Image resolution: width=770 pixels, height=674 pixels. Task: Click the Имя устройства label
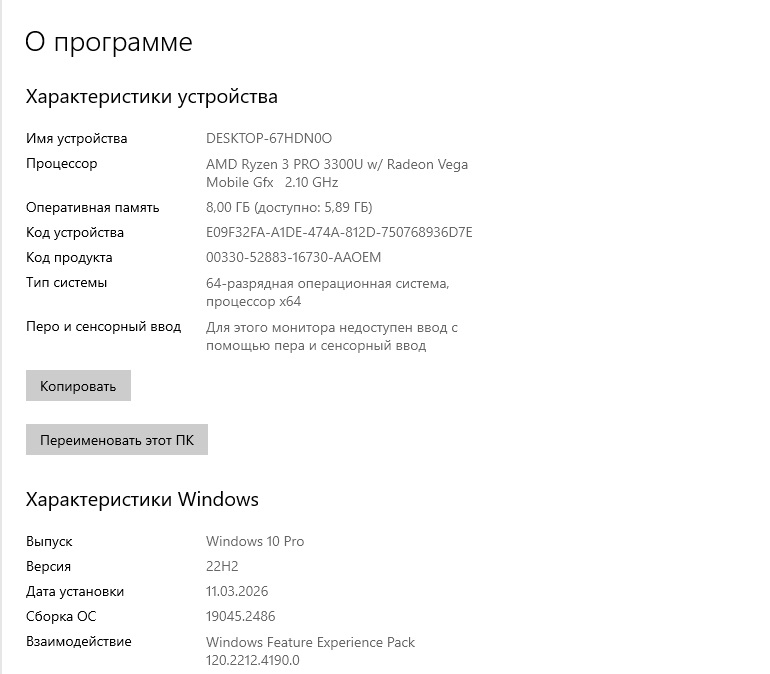(76, 138)
